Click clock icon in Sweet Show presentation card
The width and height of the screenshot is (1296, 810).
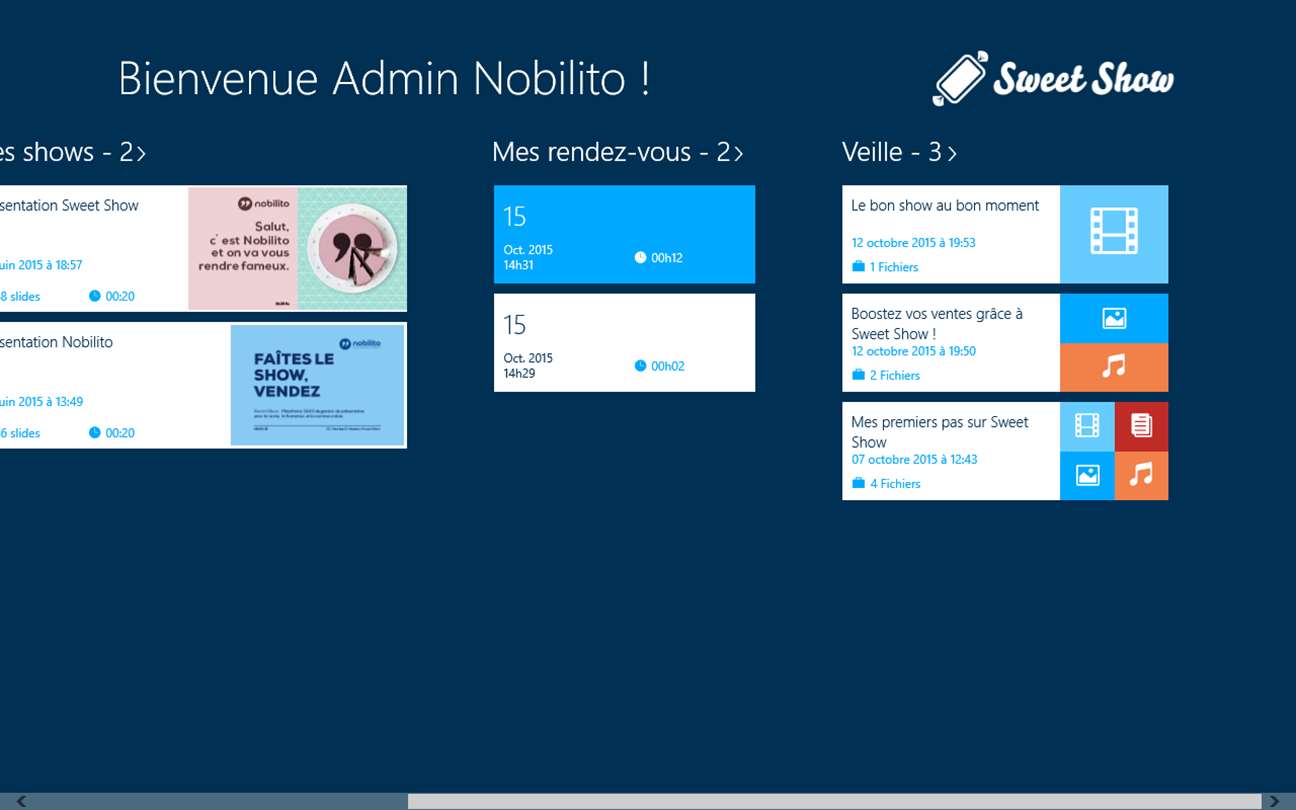pos(95,296)
